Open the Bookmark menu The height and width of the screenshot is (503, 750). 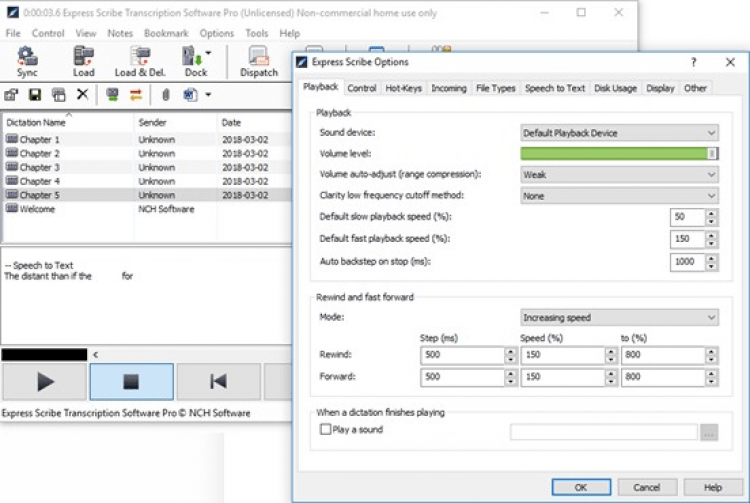(165, 33)
